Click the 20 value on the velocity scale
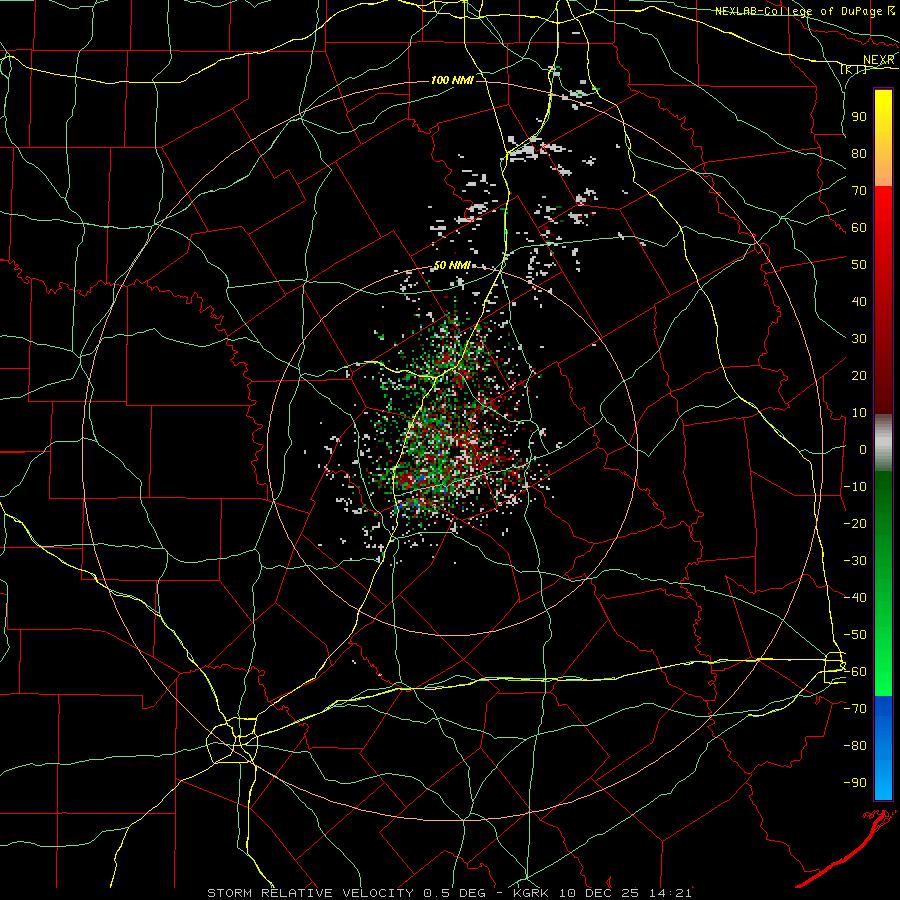The height and width of the screenshot is (900, 900). (x=859, y=375)
